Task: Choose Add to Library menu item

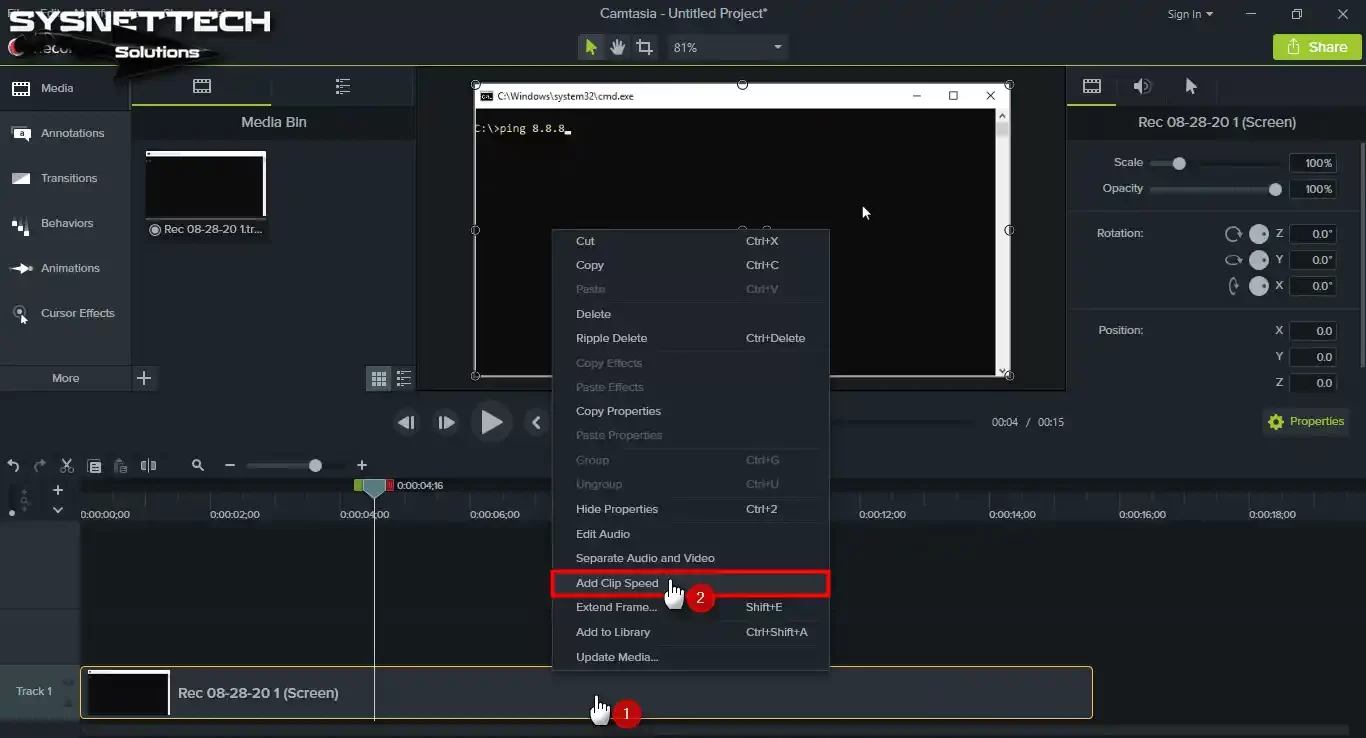Action: click(690, 632)
